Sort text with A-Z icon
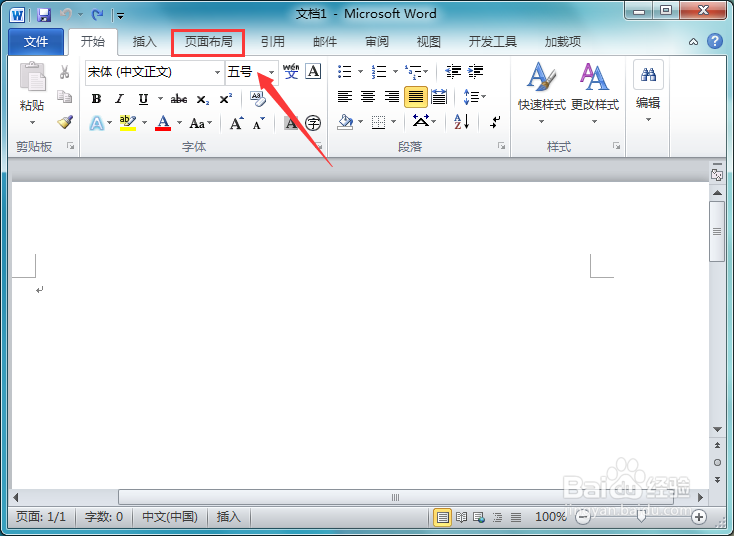The height and width of the screenshot is (536, 734). coord(462,122)
